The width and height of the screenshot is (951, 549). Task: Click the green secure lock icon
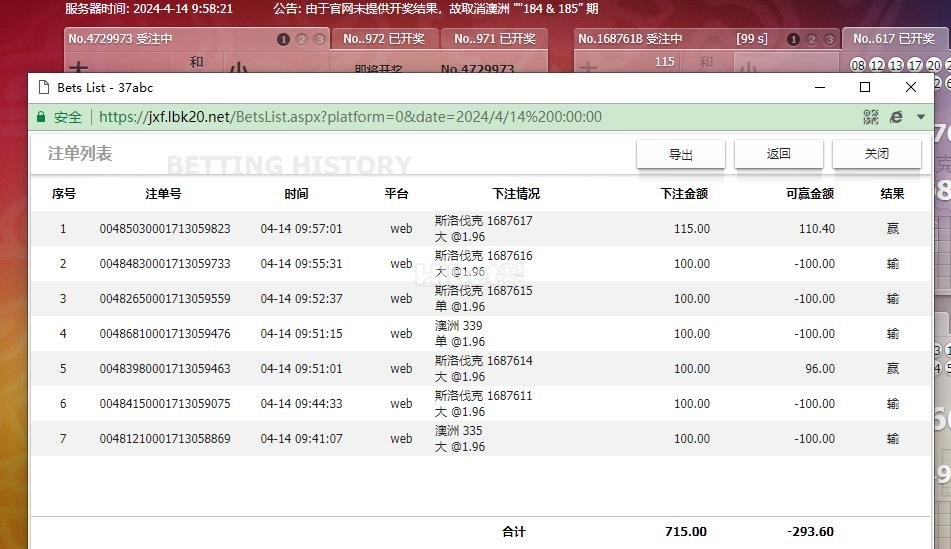(41, 117)
